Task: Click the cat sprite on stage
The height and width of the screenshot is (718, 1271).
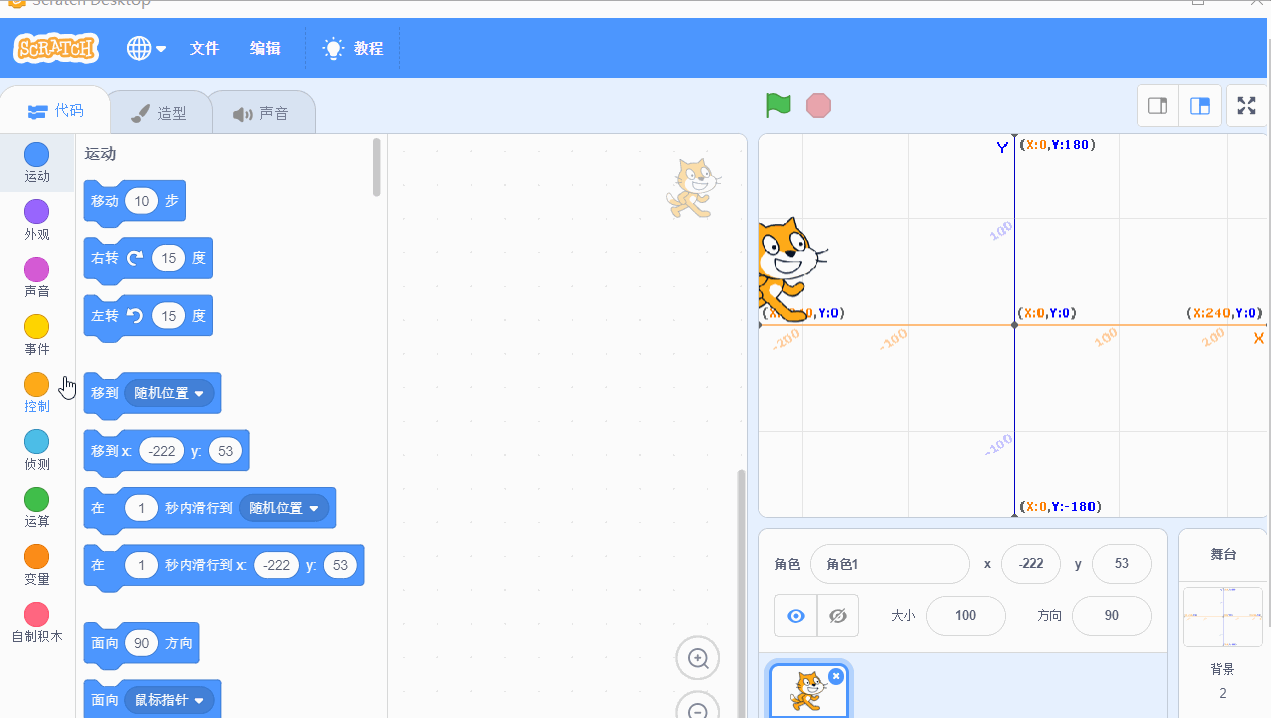Action: pos(792,267)
